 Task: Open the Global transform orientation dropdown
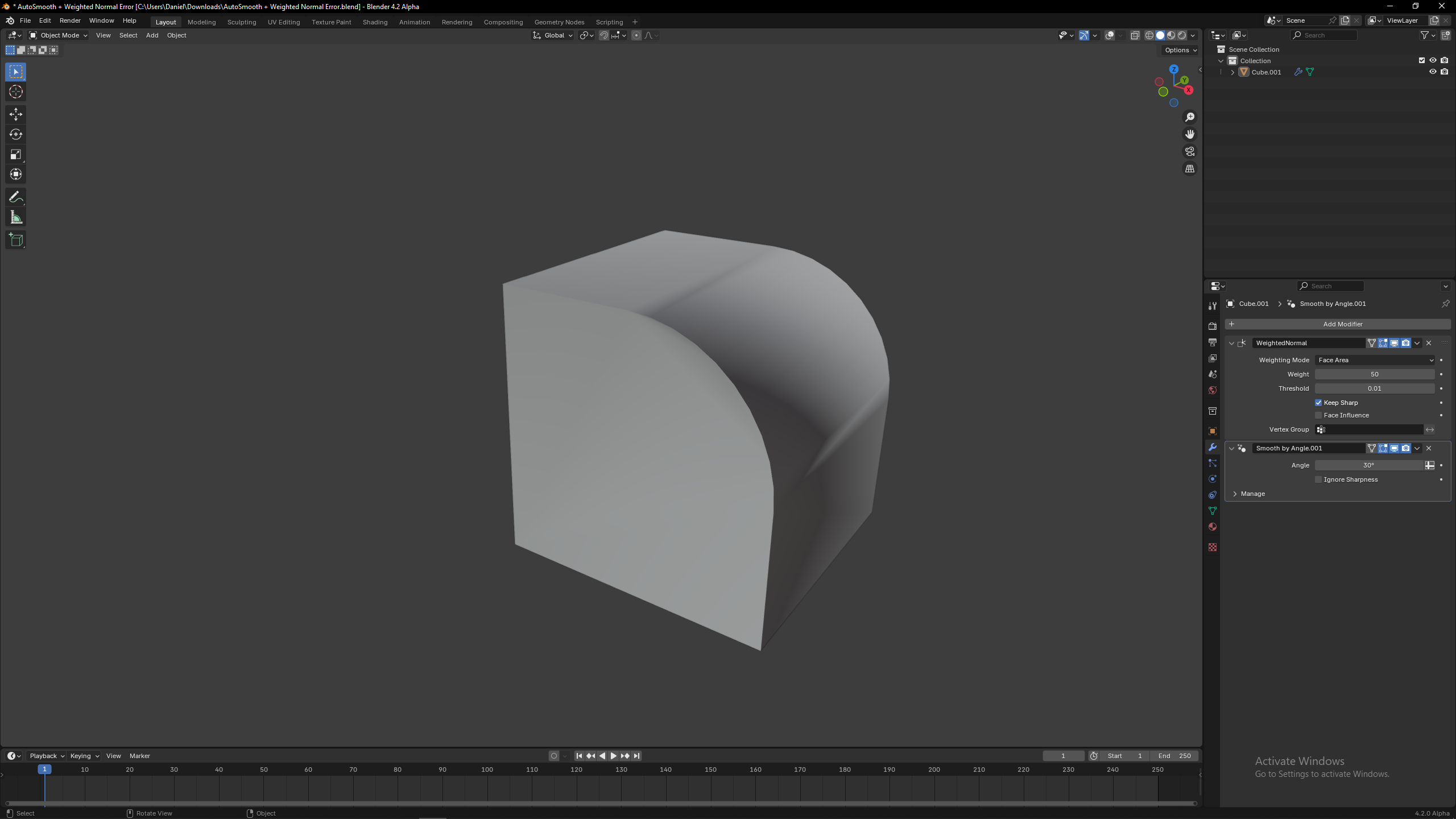click(x=553, y=35)
